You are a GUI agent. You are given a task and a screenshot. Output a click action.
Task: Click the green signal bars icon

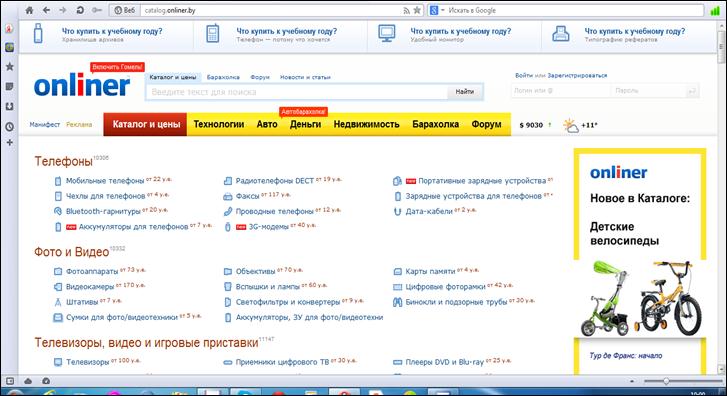[x=715, y=10]
